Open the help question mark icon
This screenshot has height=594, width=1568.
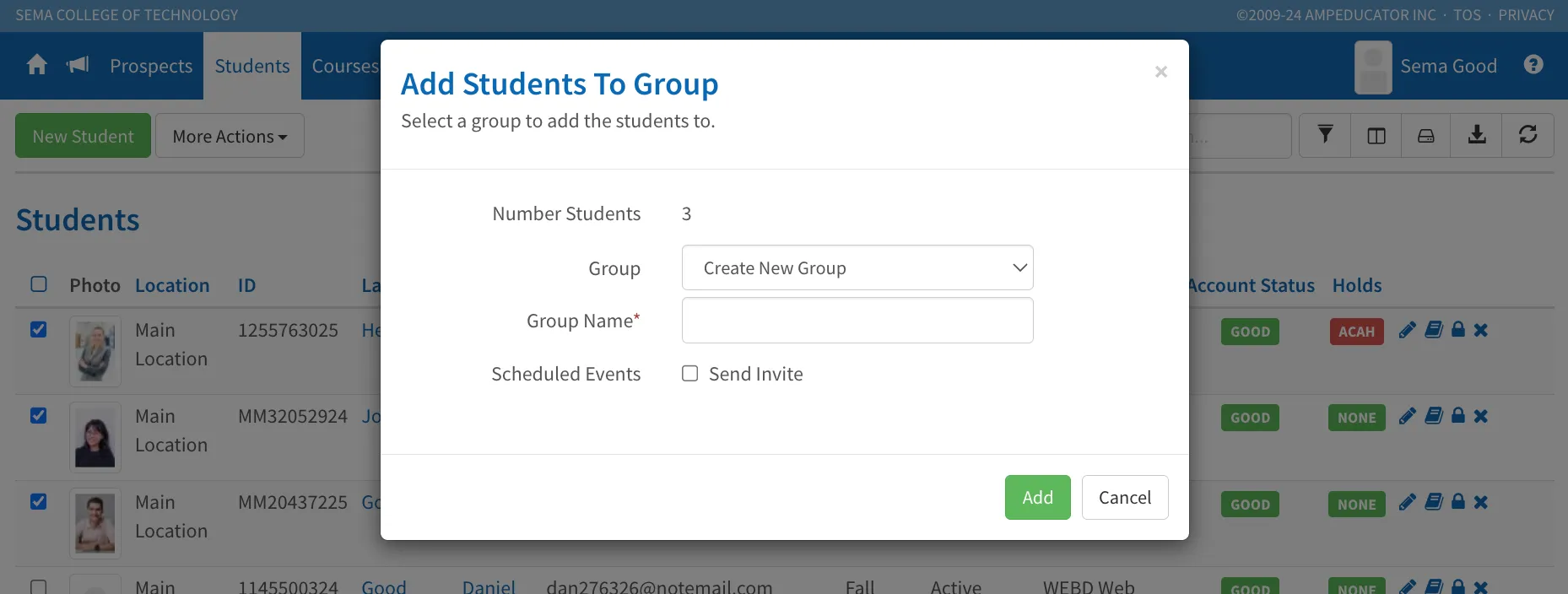click(1533, 65)
